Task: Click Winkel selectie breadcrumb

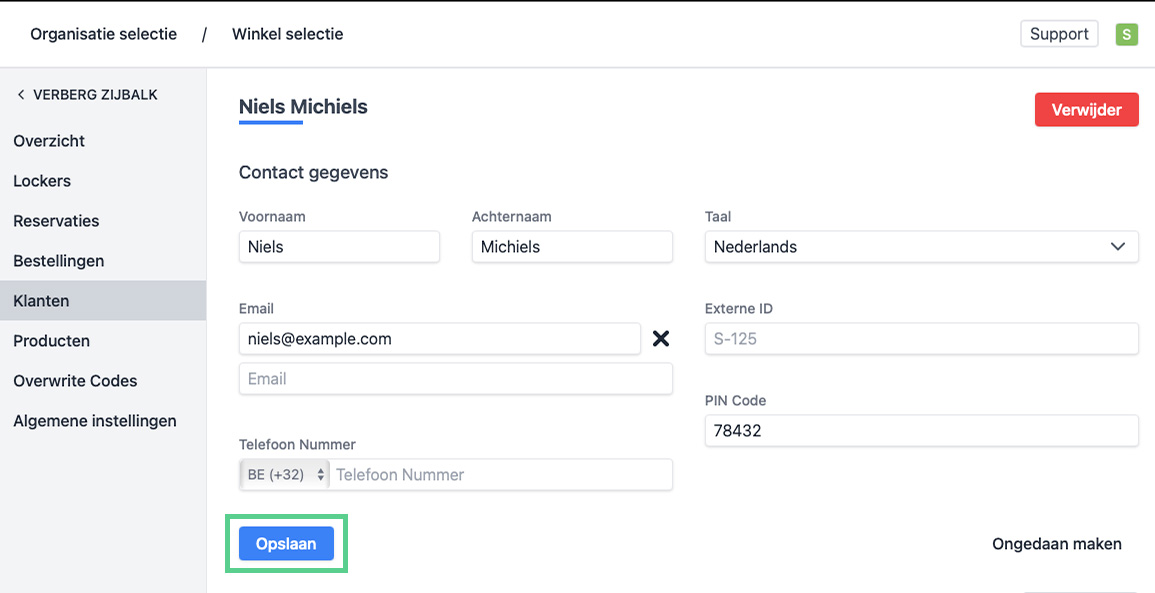Action: click(x=287, y=34)
